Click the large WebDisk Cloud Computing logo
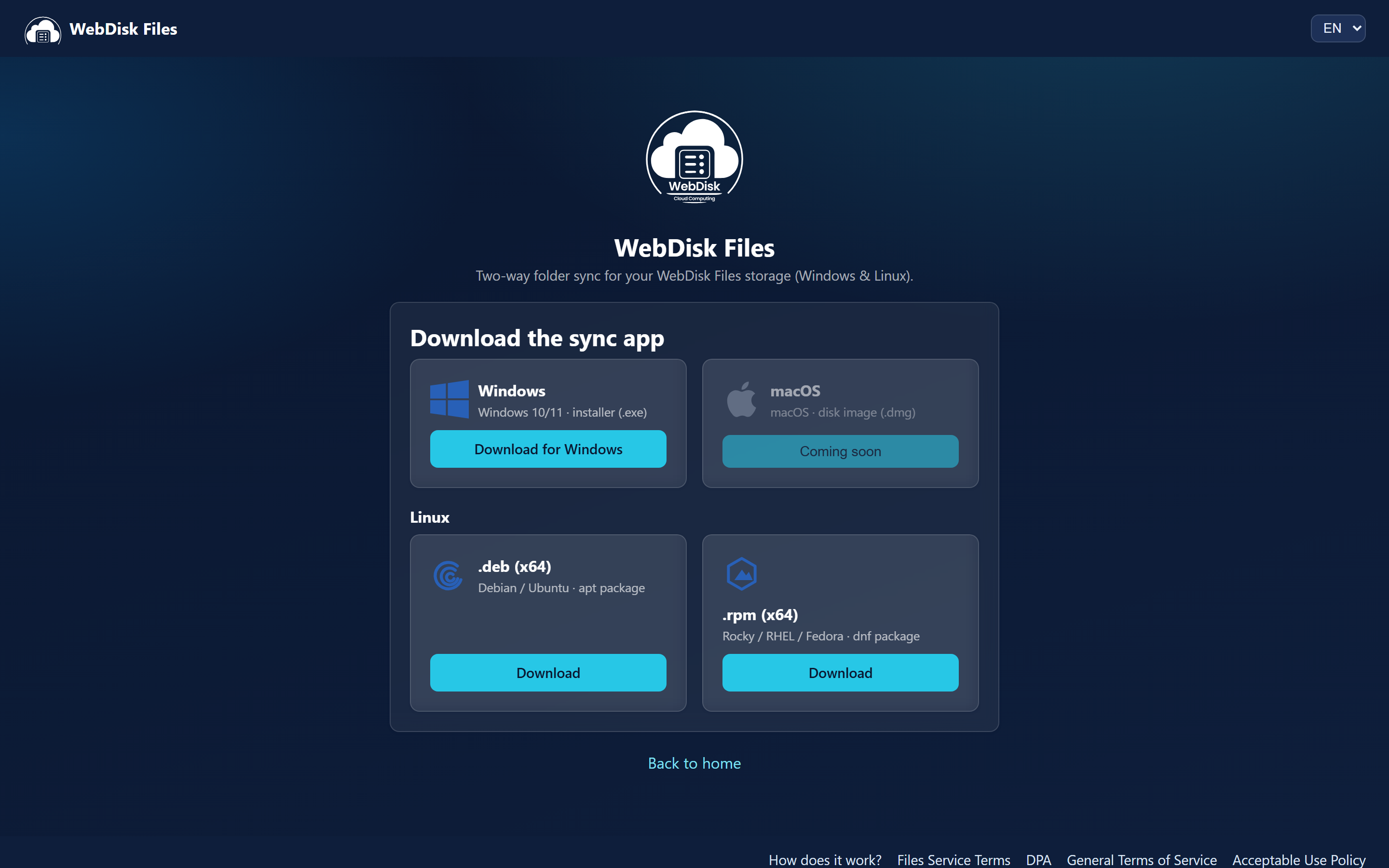Image resolution: width=1389 pixels, height=868 pixels. pos(694,157)
